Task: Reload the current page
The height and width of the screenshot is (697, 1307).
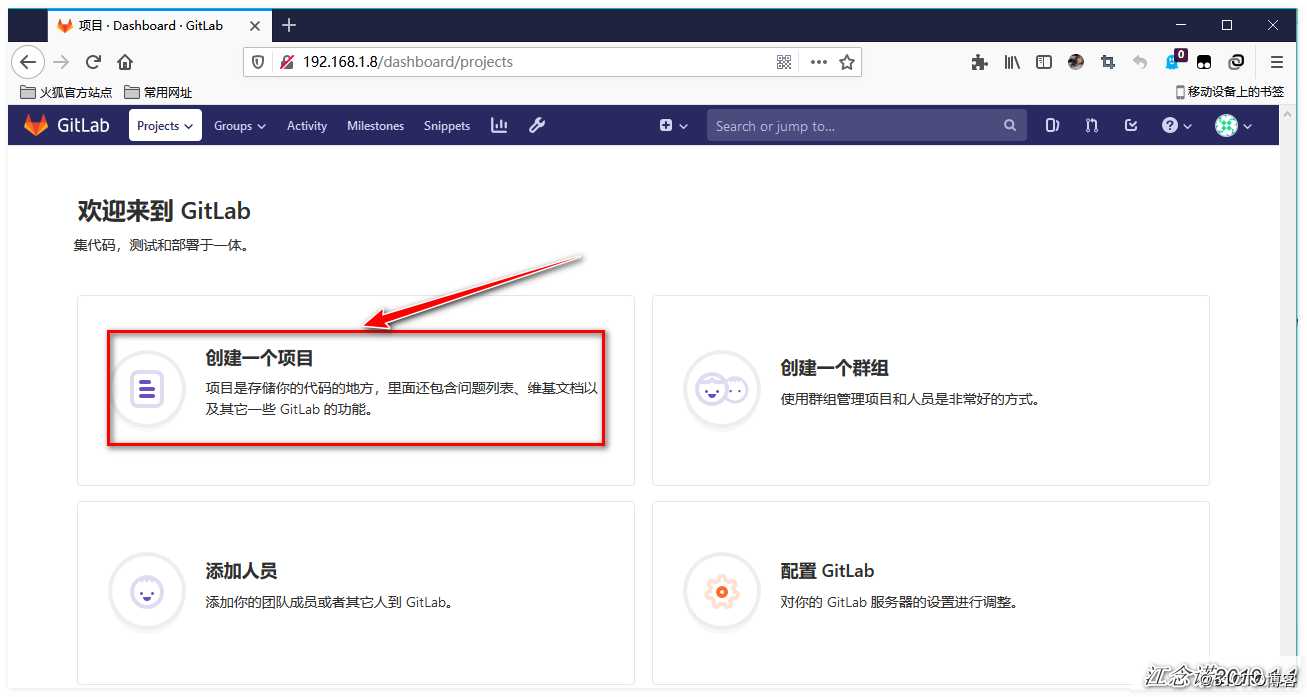Action: click(93, 62)
